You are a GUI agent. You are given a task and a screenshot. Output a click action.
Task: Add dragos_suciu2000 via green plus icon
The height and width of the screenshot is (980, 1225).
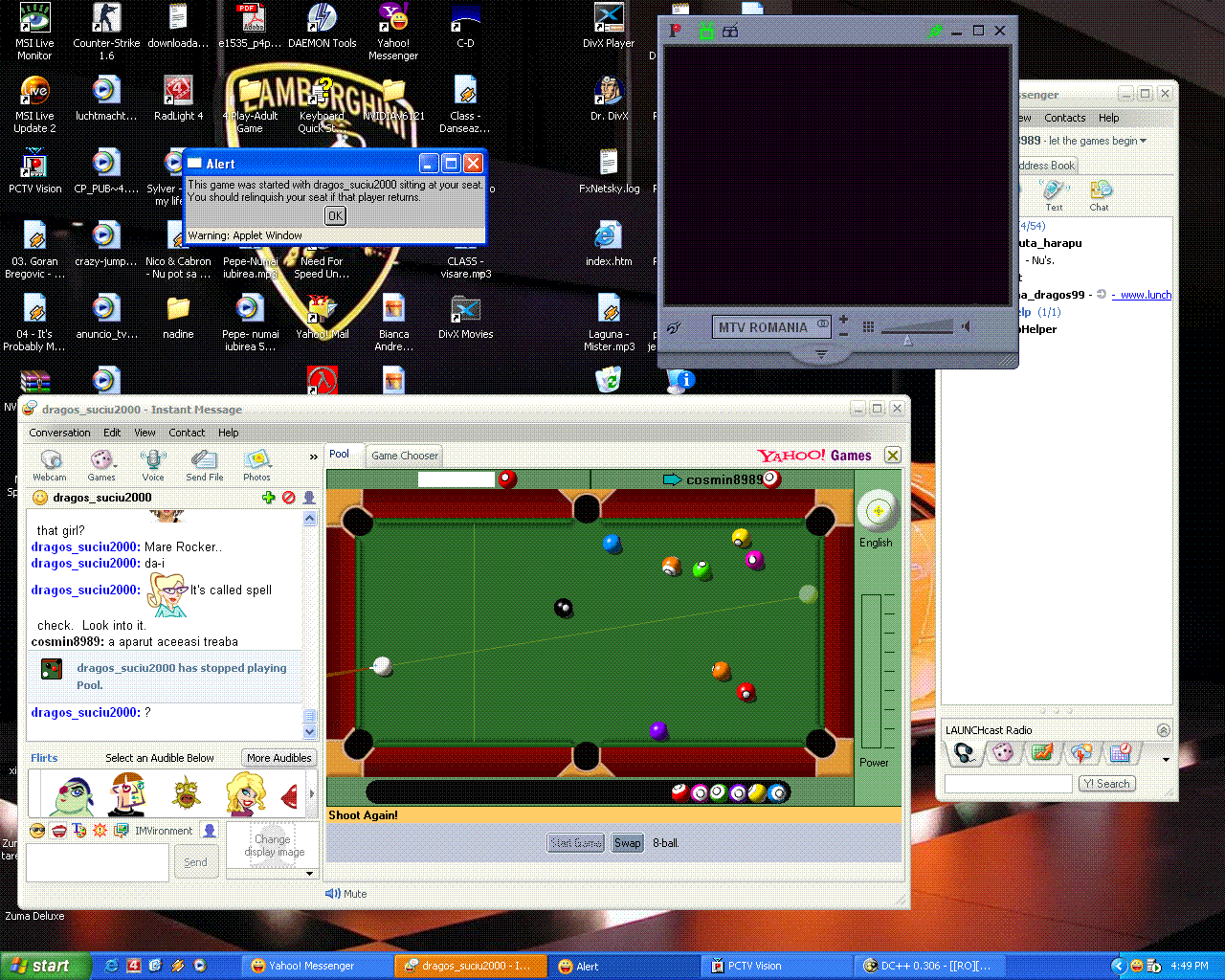(268, 498)
